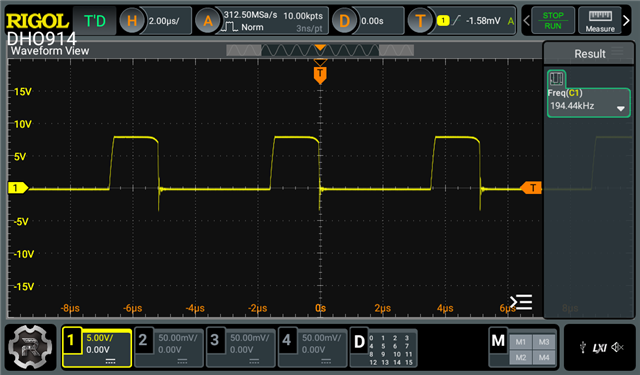Open the Horizontal timebase H icon
This screenshot has width=640, height=375.
132,20
